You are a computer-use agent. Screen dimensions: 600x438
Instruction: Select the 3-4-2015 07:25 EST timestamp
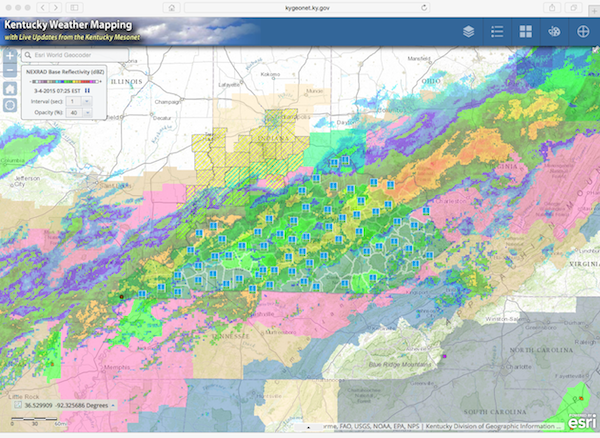click(x=57, y=91)
